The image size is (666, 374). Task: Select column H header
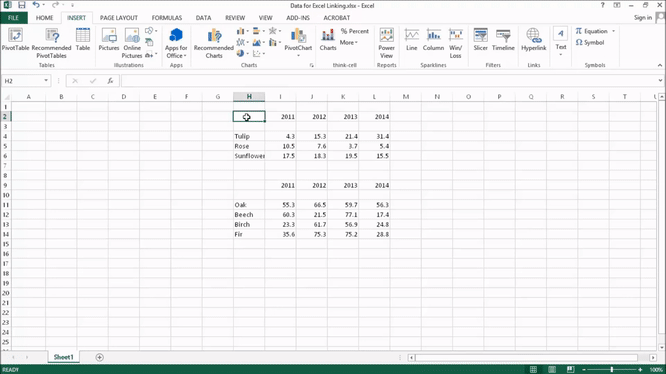pos(249,97)
